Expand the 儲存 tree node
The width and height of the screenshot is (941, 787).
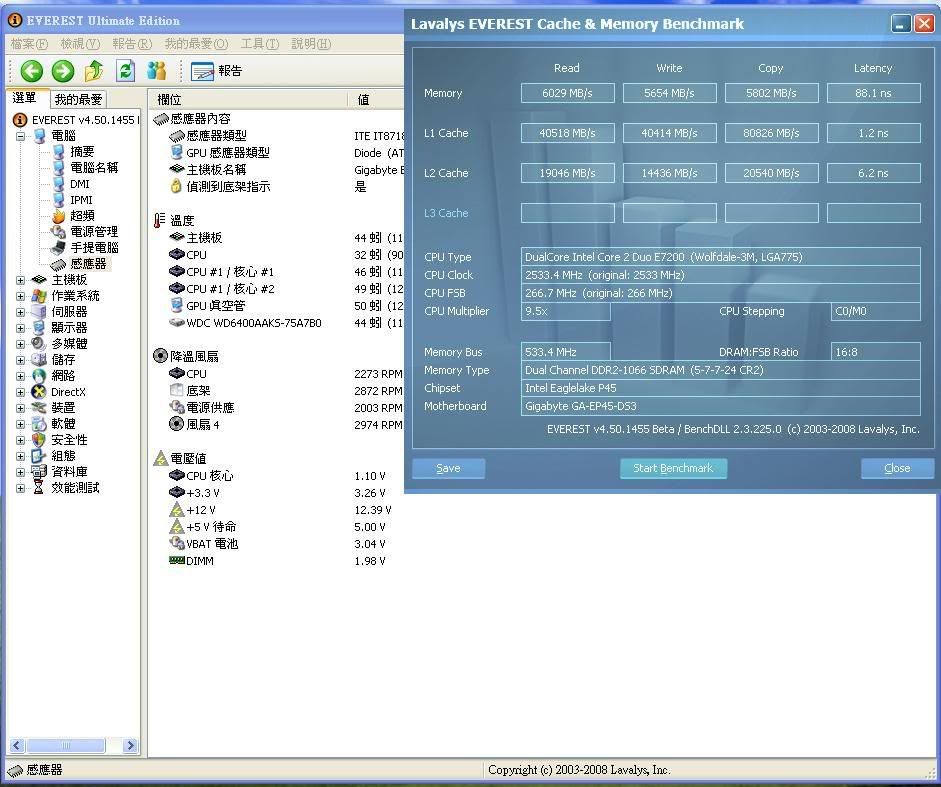[20, 360]
